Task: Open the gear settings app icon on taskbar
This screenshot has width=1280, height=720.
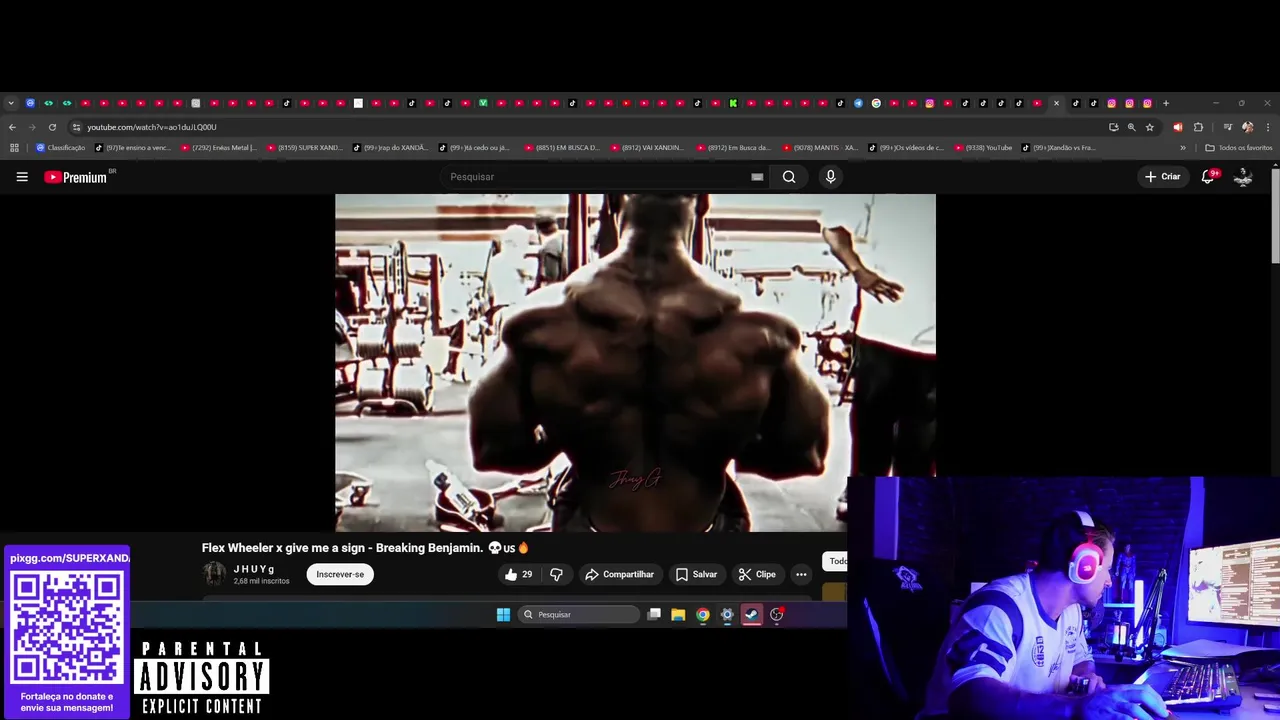Action: pyautogui.click(x=727, y=615)
